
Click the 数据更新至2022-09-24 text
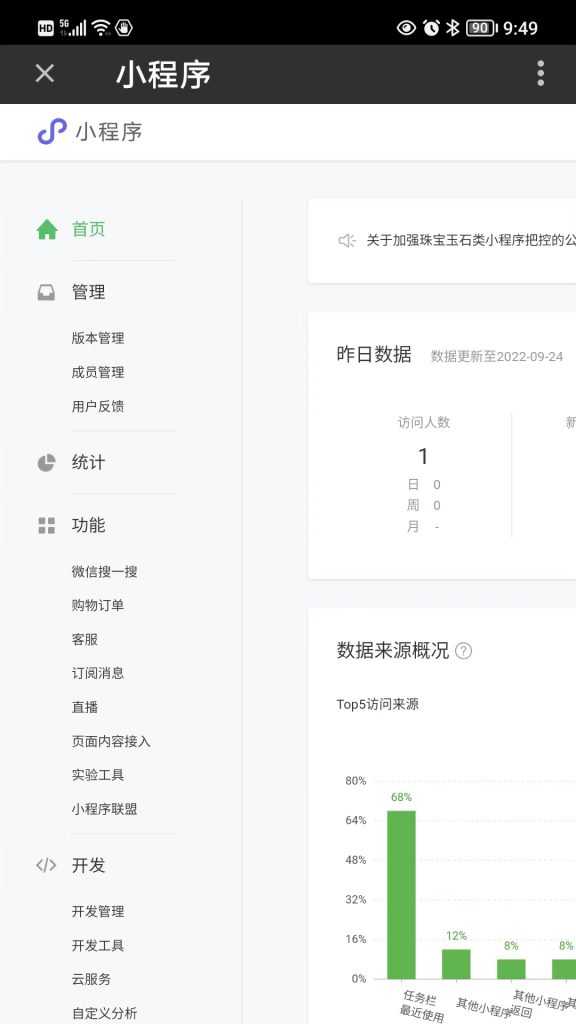(x=497, y=357)
